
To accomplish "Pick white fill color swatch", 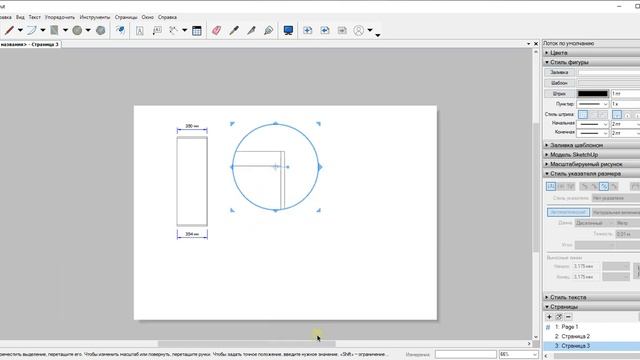I will (609, 72).
